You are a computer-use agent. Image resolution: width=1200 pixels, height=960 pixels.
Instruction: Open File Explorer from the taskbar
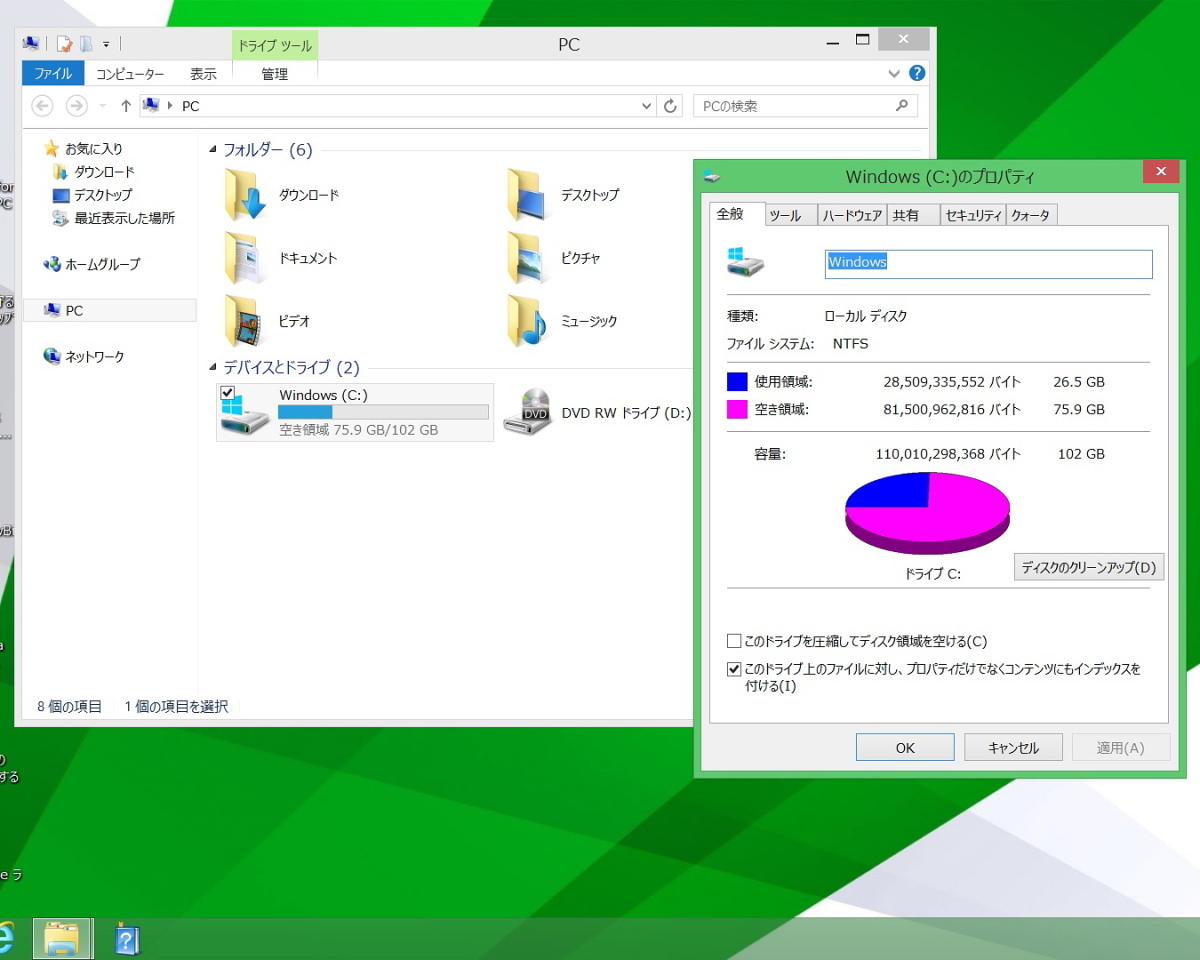63,939
